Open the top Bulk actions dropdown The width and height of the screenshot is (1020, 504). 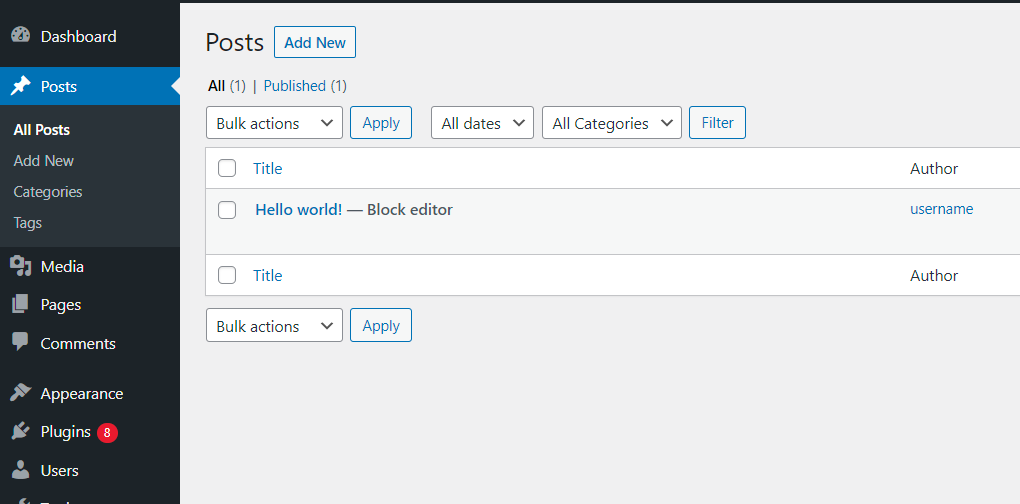[275, 123]
